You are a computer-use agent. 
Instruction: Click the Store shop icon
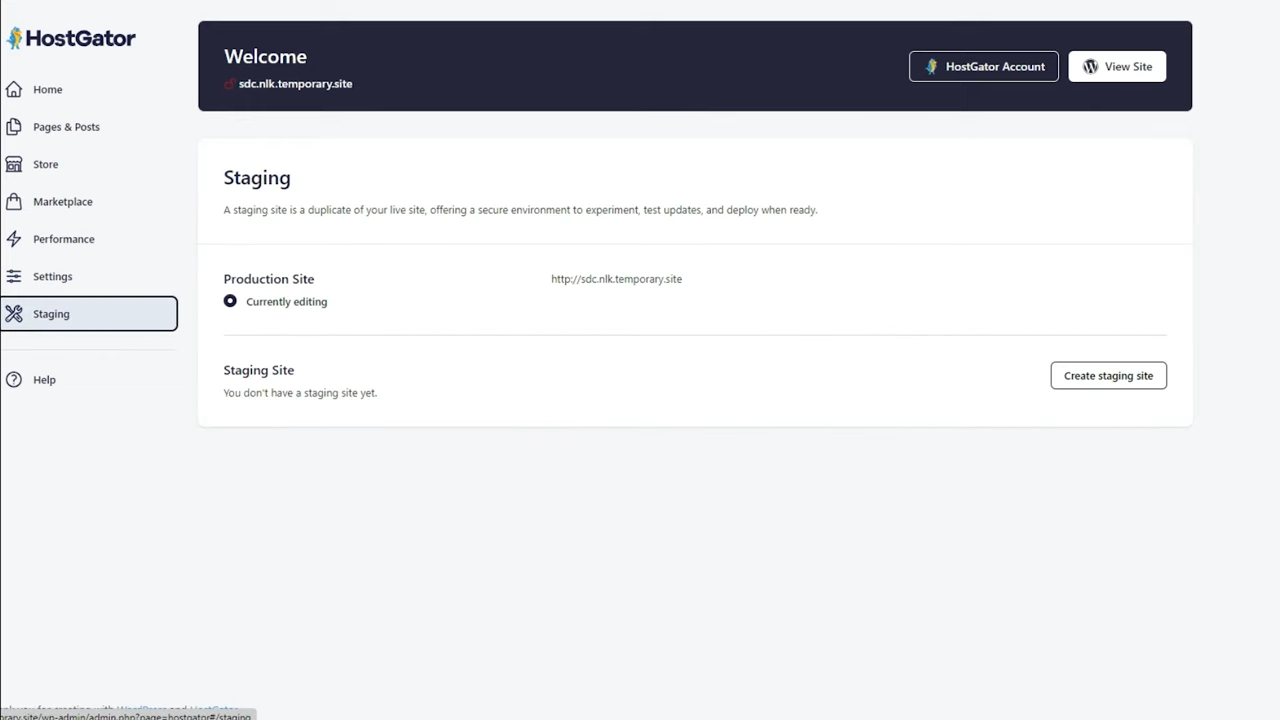[13, 164]
